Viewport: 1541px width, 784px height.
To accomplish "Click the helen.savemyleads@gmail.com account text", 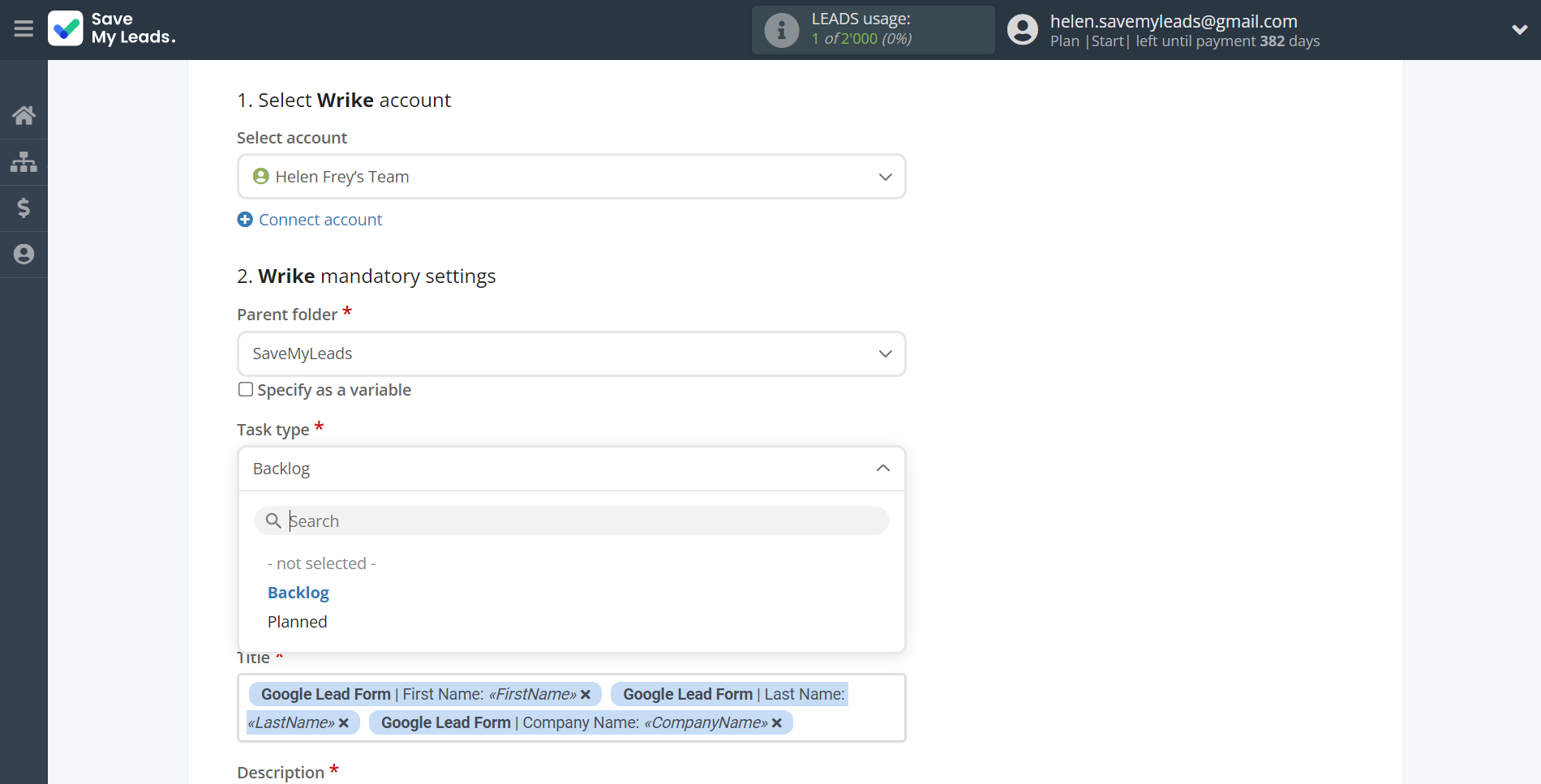I will point(1174,21).
